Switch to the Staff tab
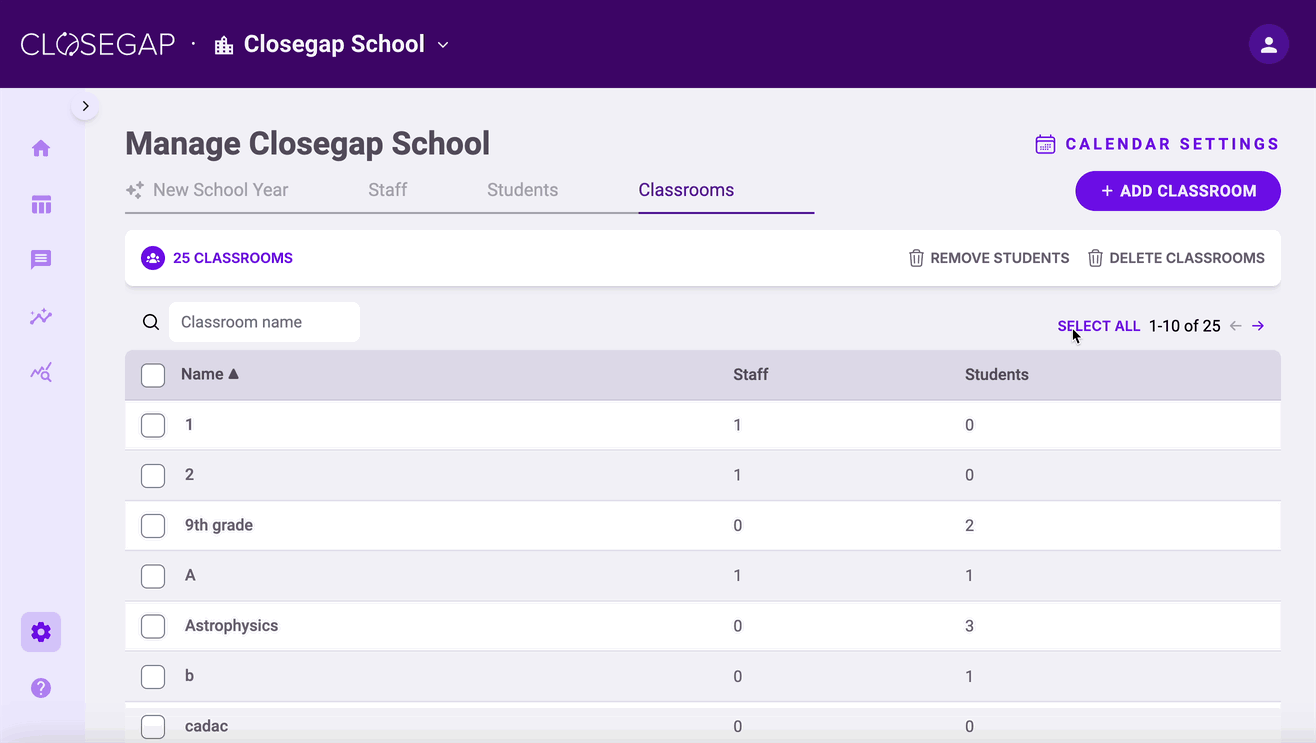 pos(387,190)
